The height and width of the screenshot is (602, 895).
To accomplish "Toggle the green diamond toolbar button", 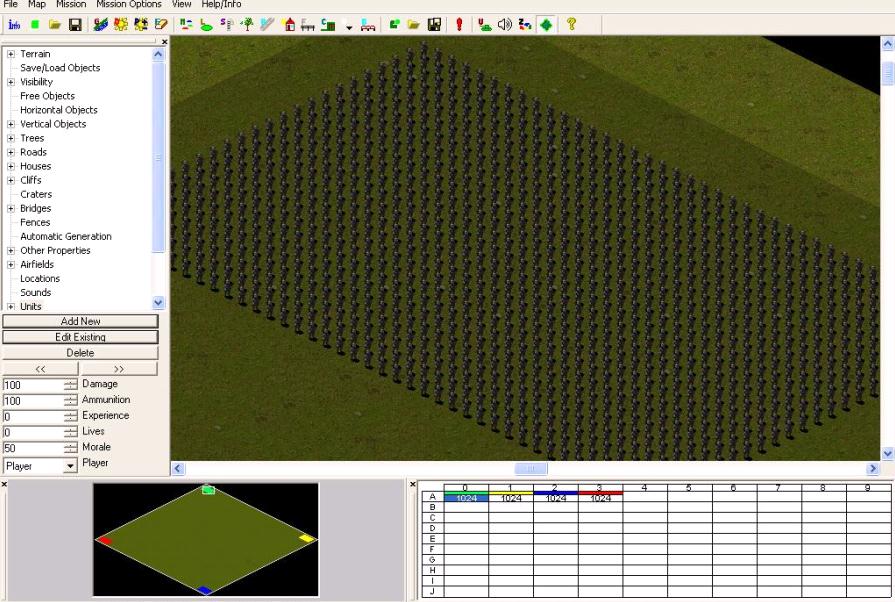I will [x=546, y=25].
